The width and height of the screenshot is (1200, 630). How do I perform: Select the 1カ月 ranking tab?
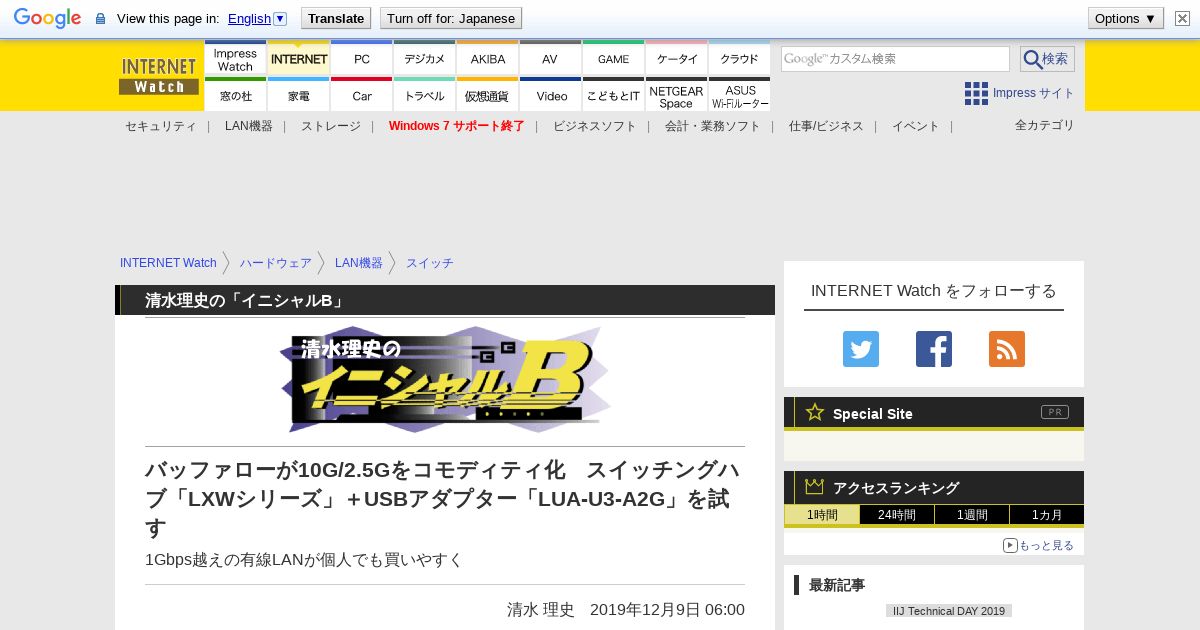[1047, 515]
